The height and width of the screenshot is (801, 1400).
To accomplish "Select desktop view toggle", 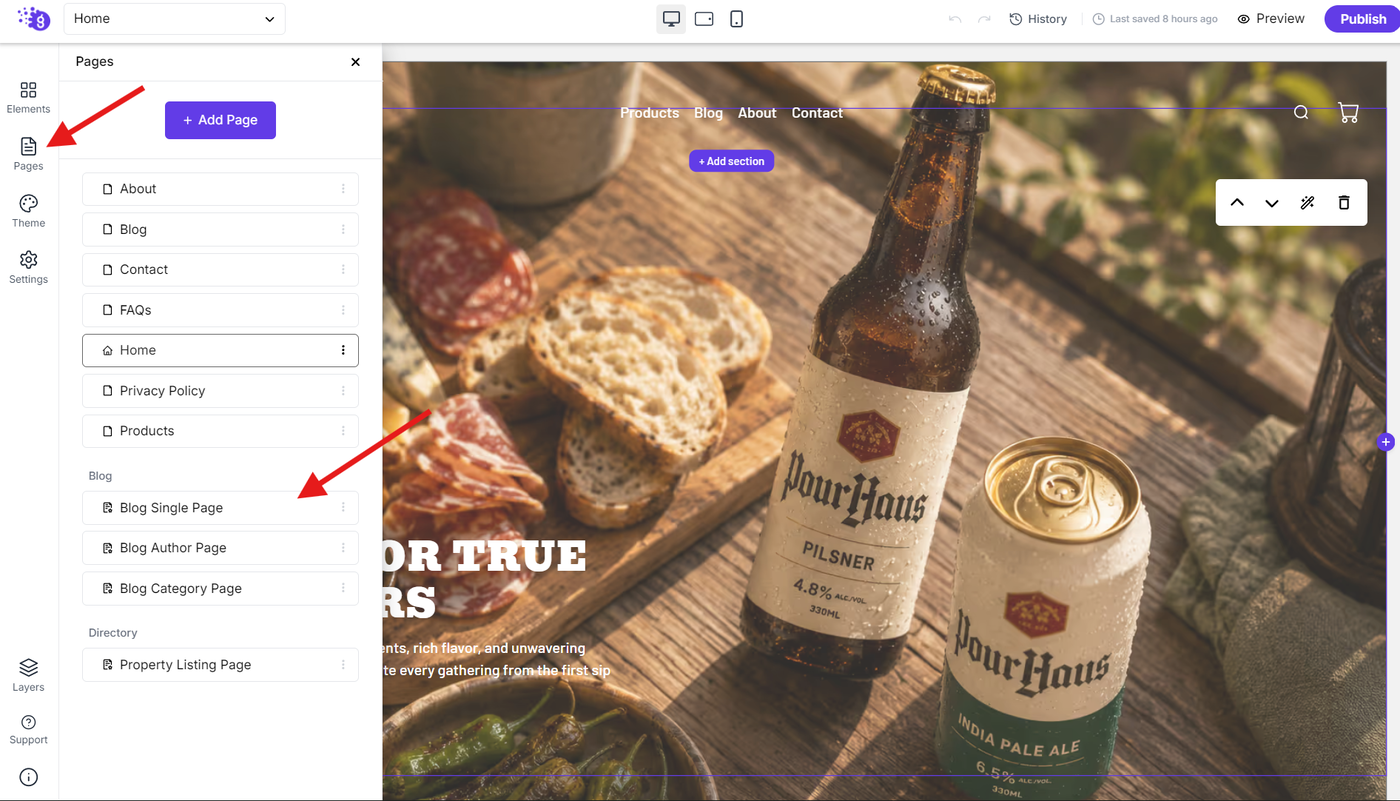I will tap(671, 19).
